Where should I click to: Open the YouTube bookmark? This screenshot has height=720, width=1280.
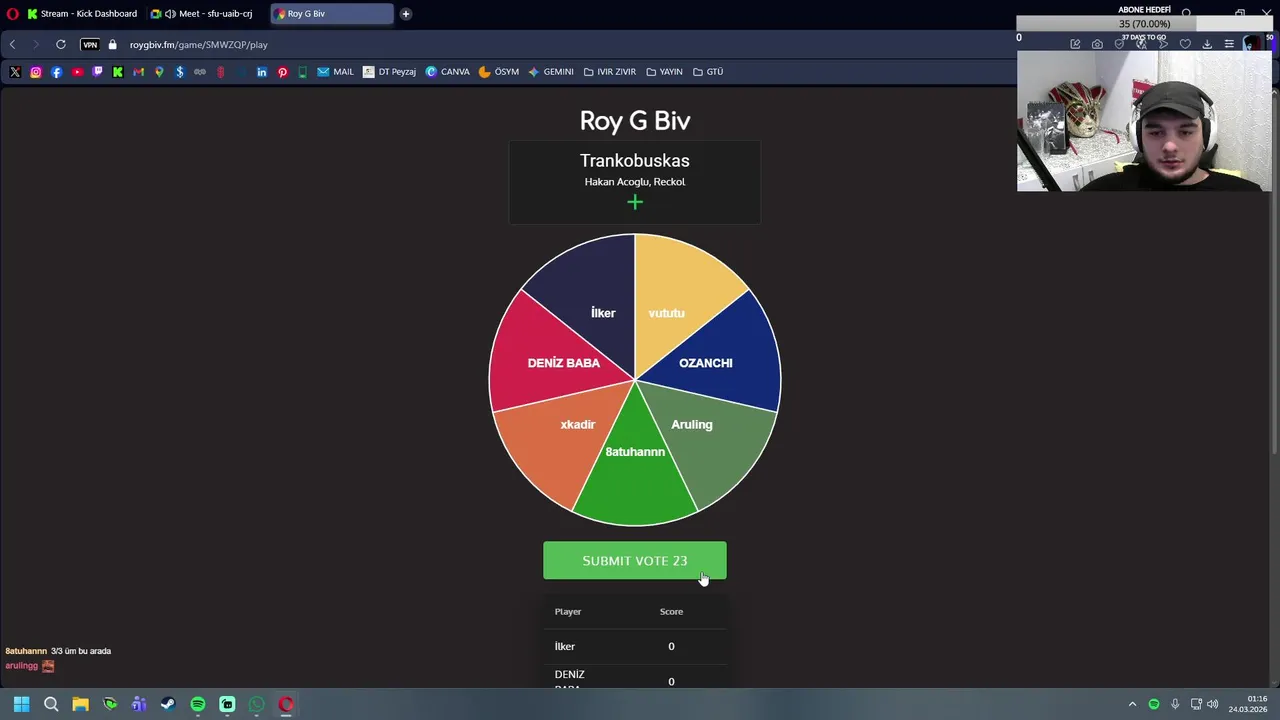click(77, 72)
